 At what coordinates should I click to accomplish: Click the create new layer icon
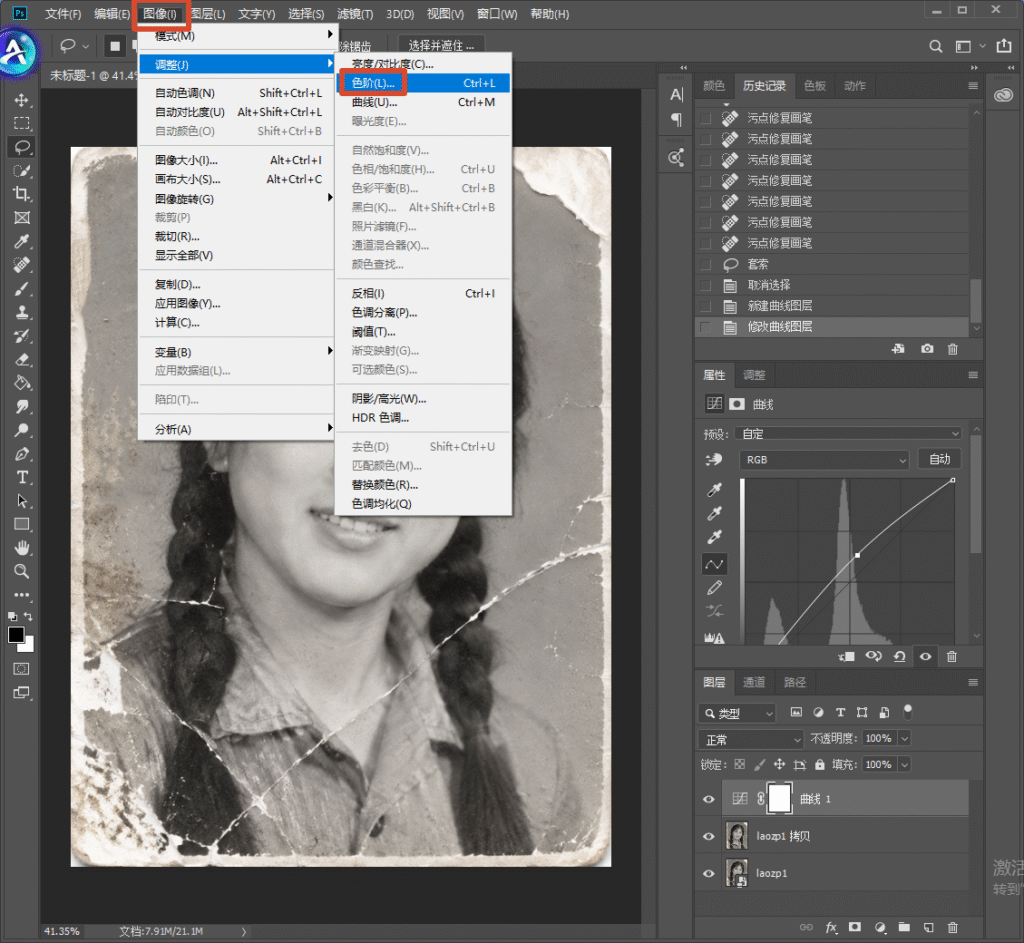click(x=929, y=927)
